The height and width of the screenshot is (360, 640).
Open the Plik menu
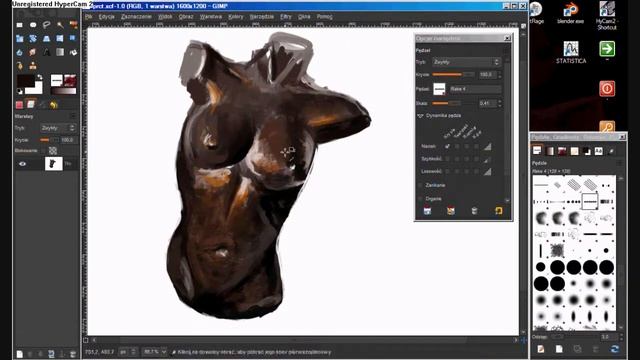(x=89, y=17)
